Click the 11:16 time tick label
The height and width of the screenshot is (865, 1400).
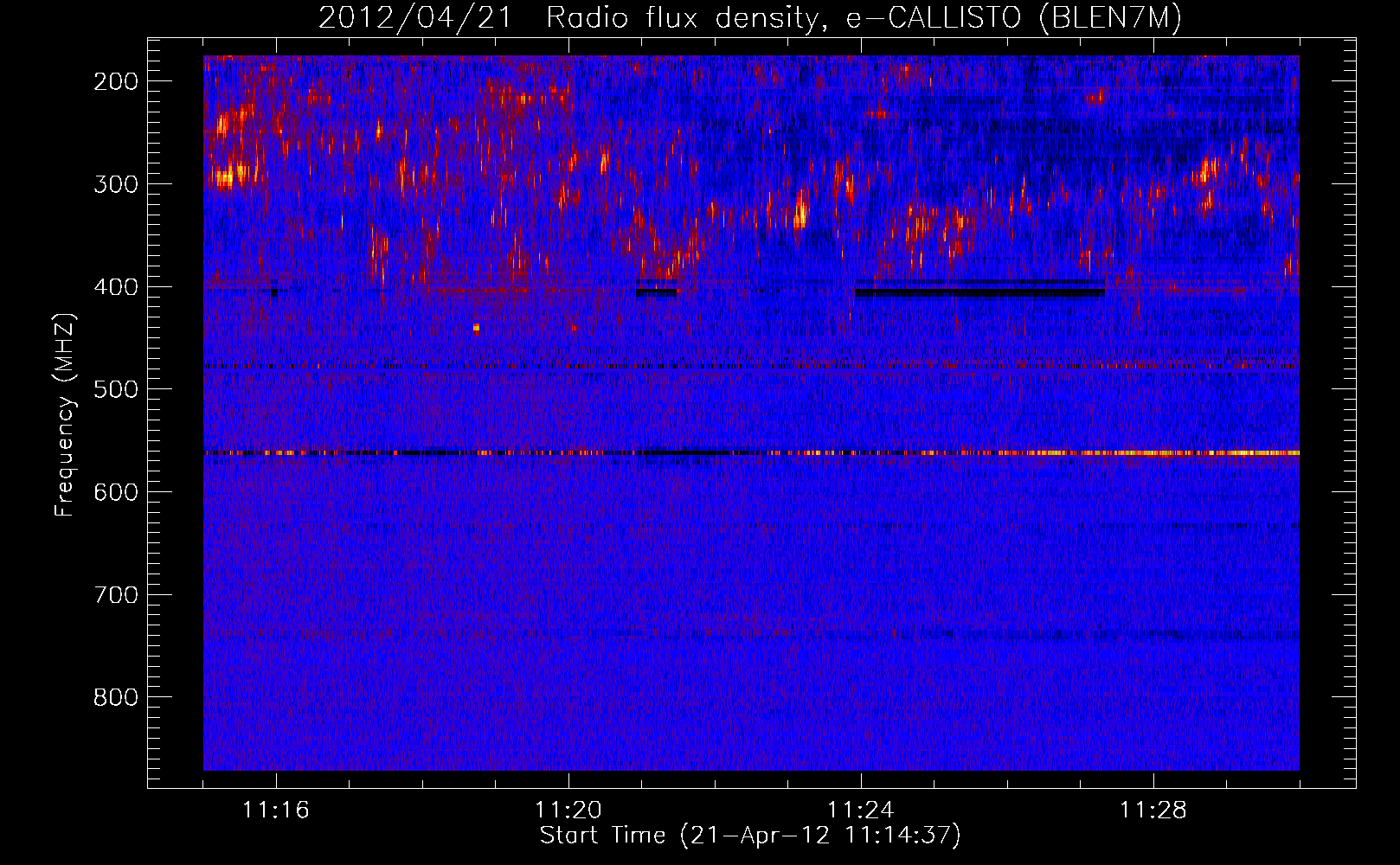pyautogui.click(x=276, y=811)
